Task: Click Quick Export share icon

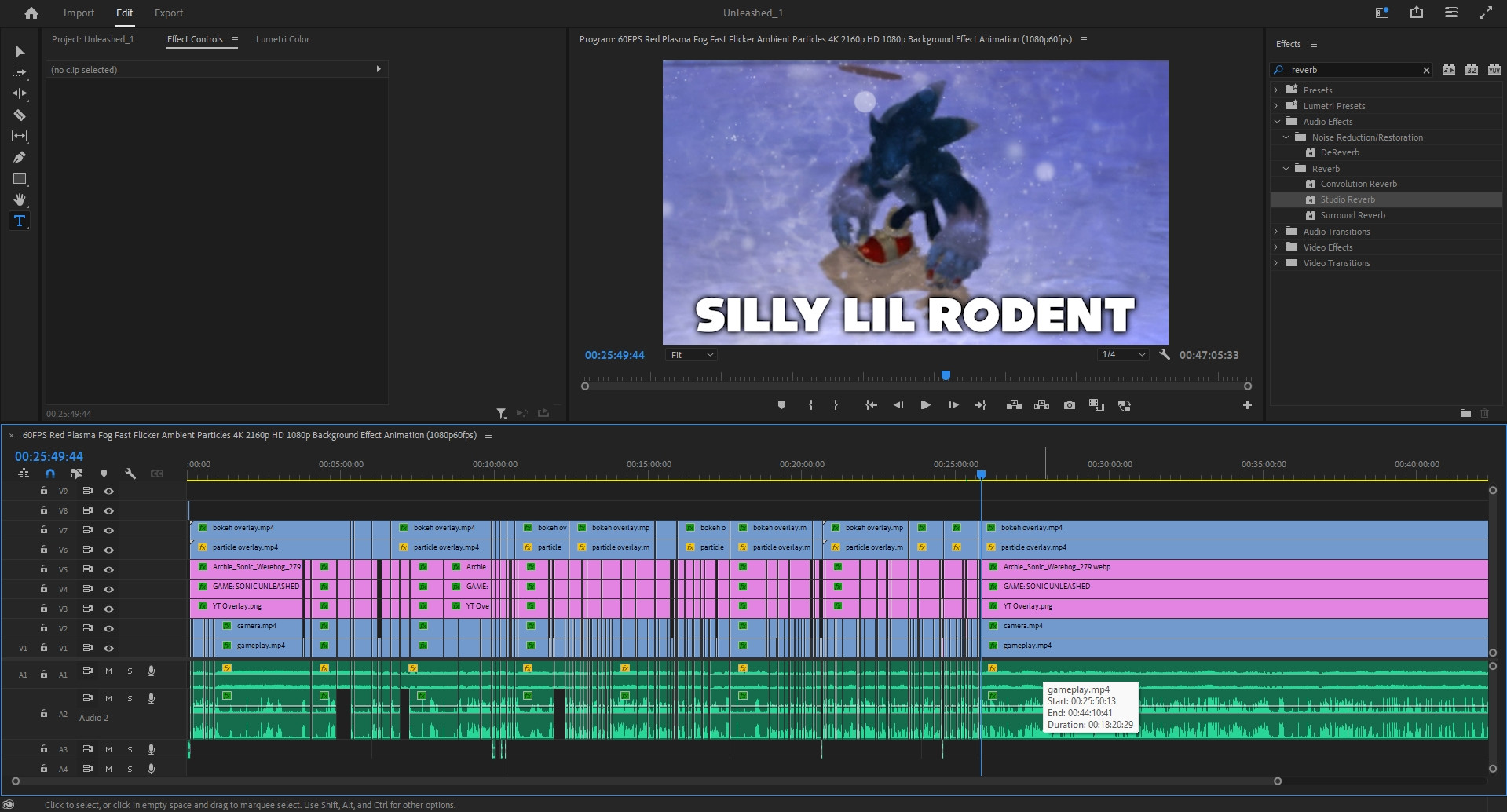Action: (1417, 13)
